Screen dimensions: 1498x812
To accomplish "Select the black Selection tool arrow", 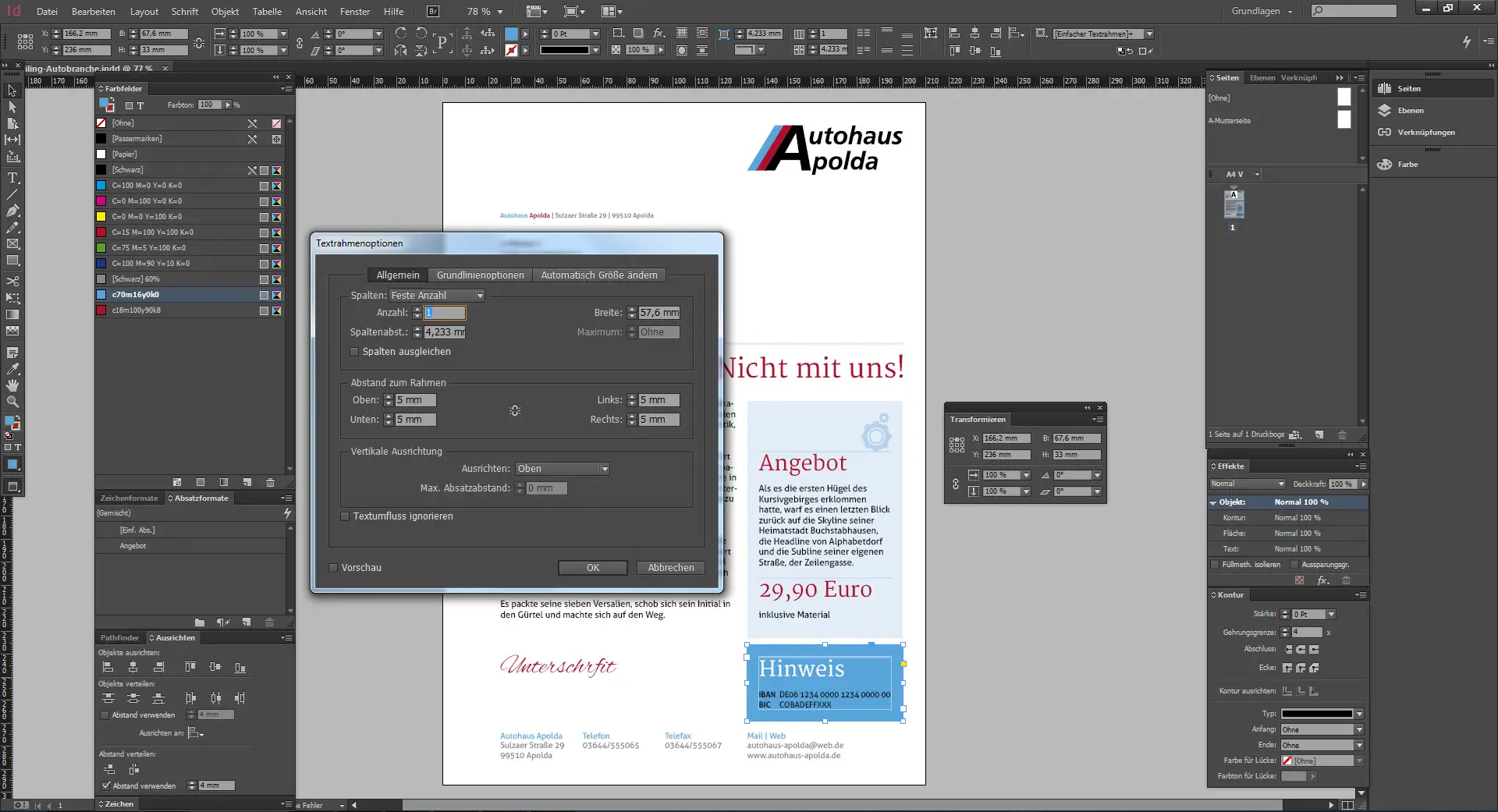I will (12, 91).
